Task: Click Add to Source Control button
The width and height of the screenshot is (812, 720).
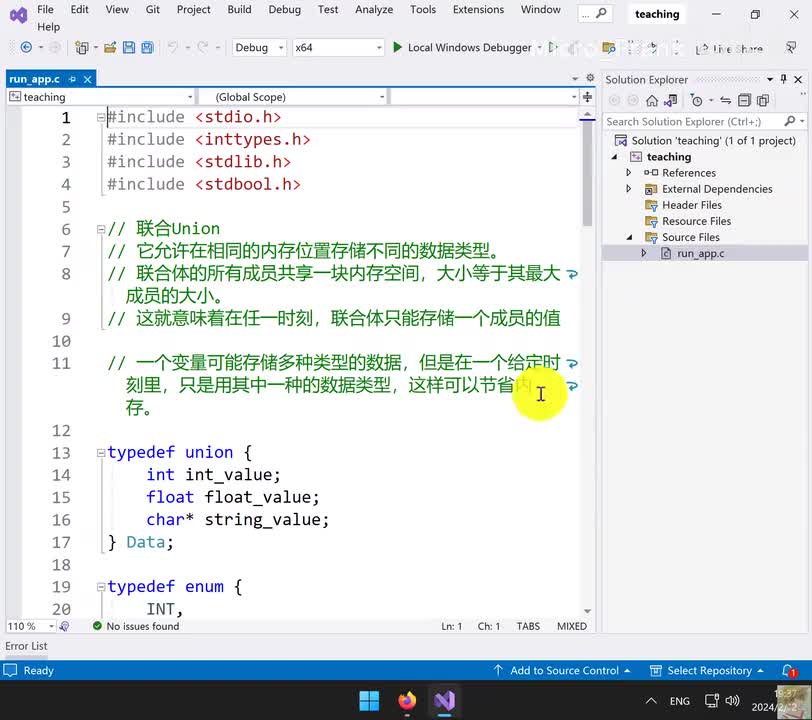Action: (x=562, y=670)
